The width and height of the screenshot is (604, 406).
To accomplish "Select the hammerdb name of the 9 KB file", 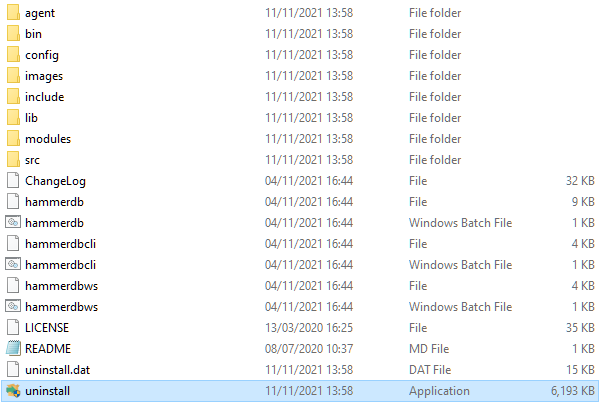I will (54, 201).
